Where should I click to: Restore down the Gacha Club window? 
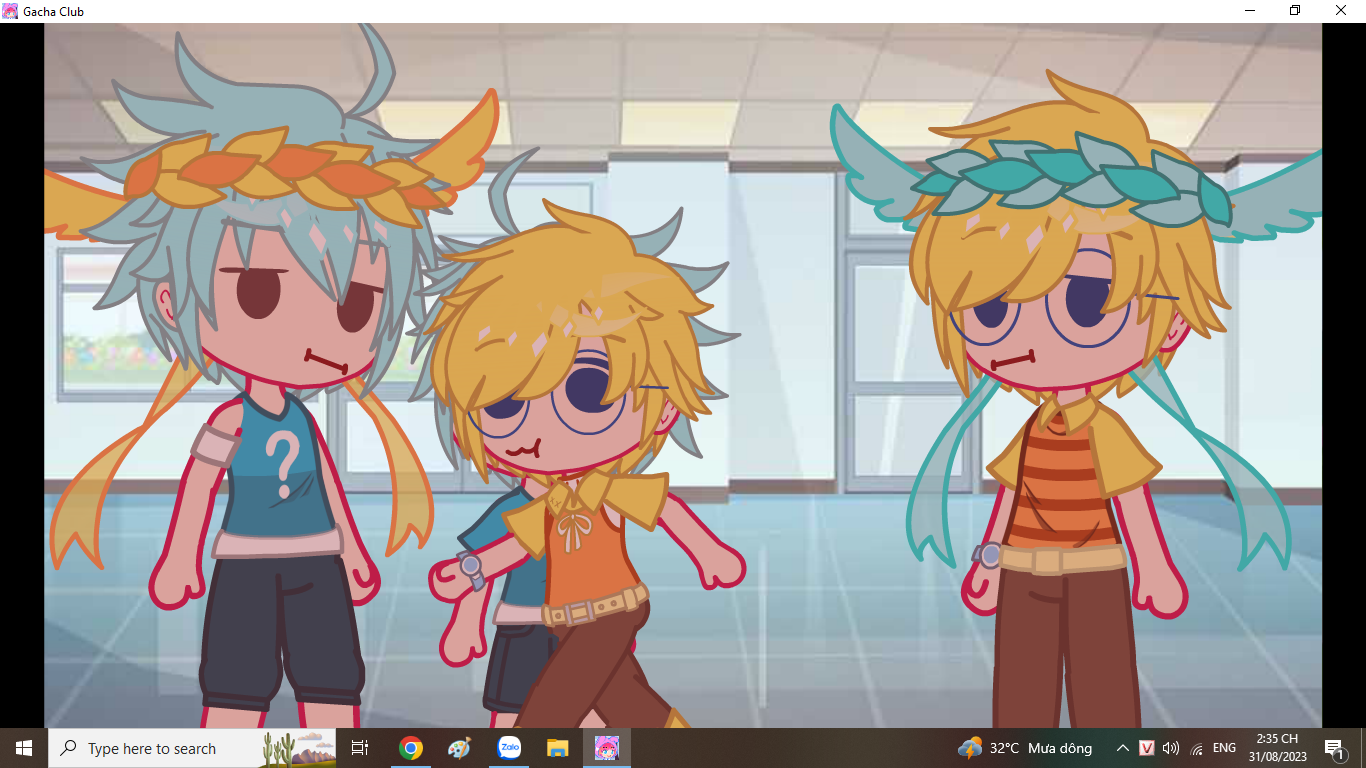click(x=1295, y=11)
